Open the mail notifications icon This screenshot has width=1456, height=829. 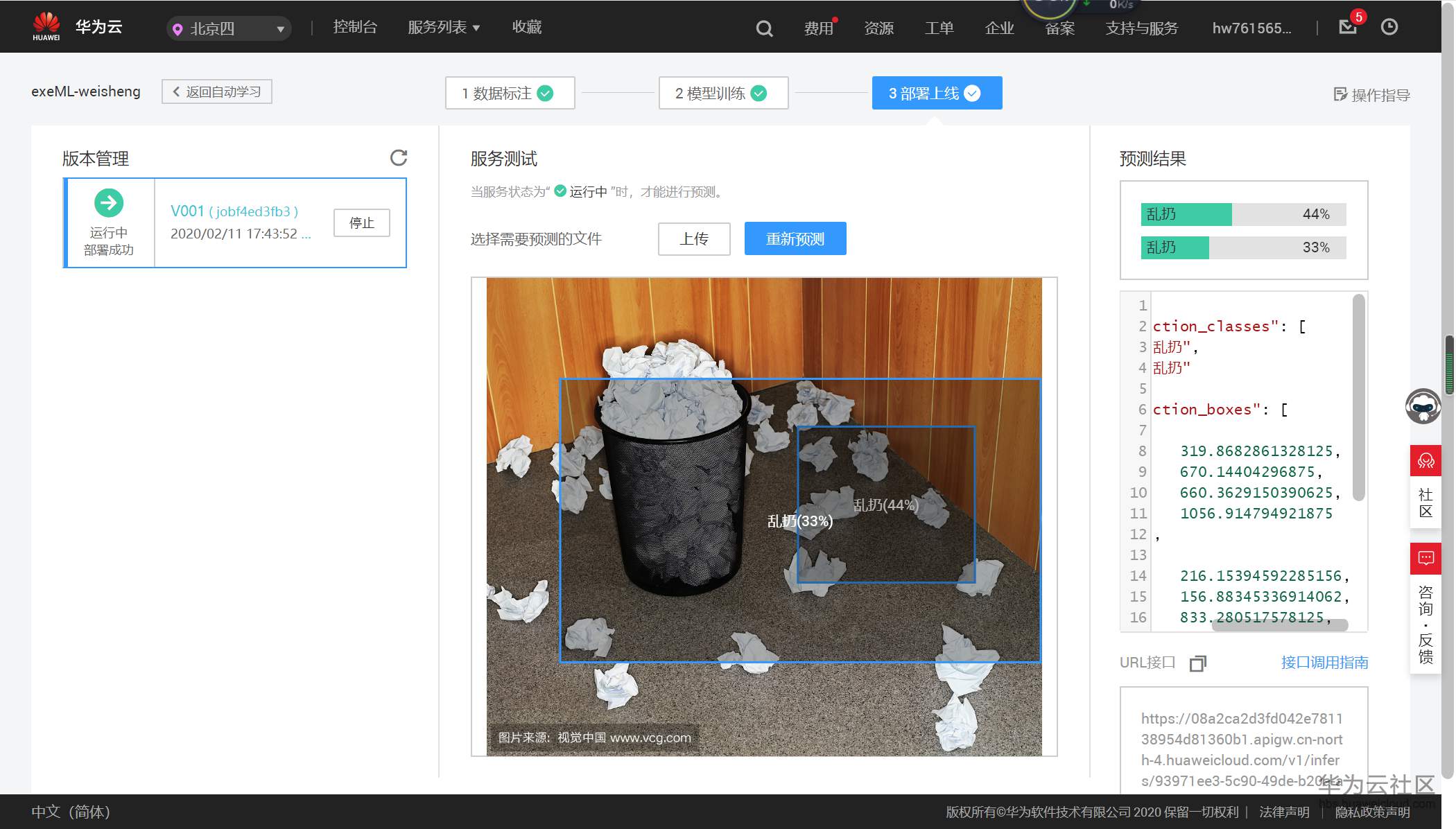click(x=1347, y=27)
